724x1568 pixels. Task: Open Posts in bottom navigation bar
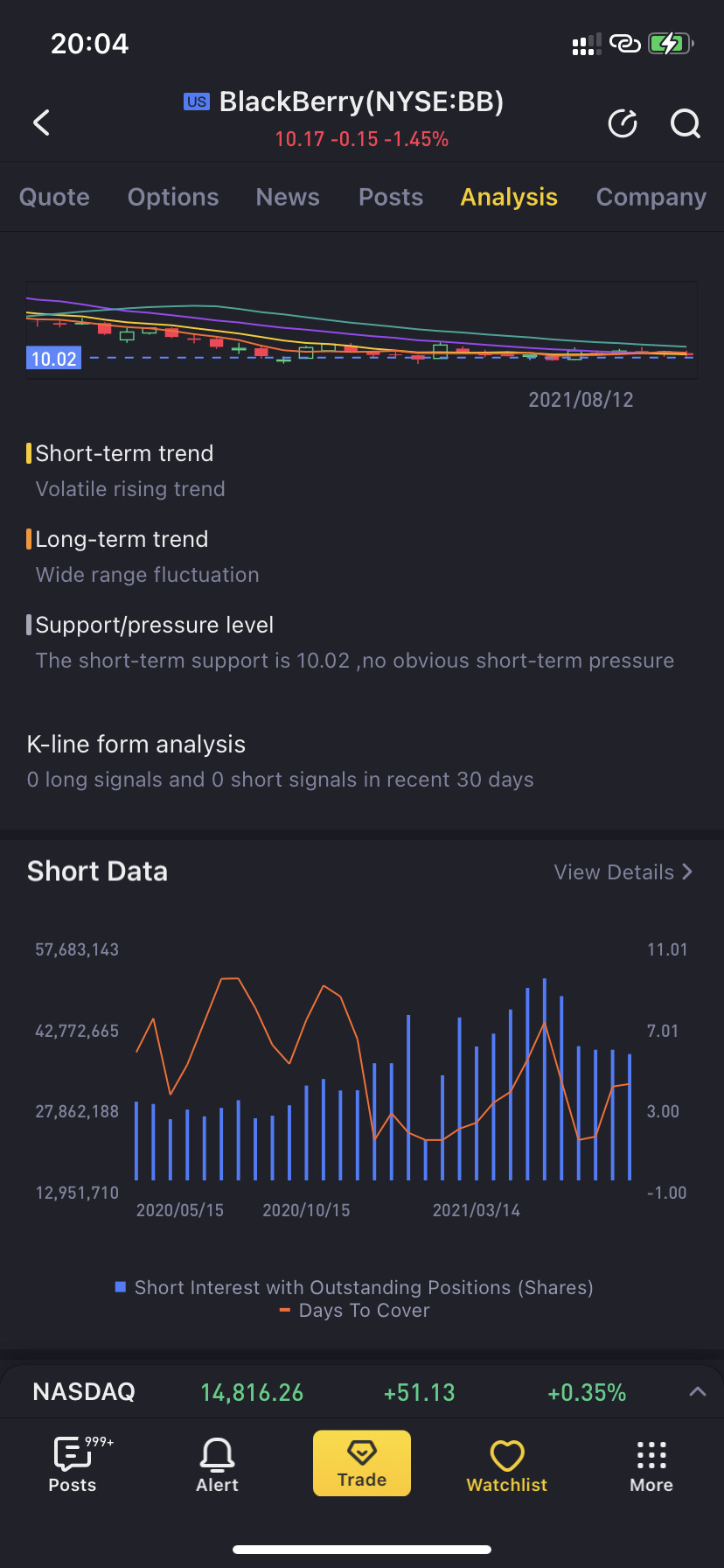pos(73,1465)
